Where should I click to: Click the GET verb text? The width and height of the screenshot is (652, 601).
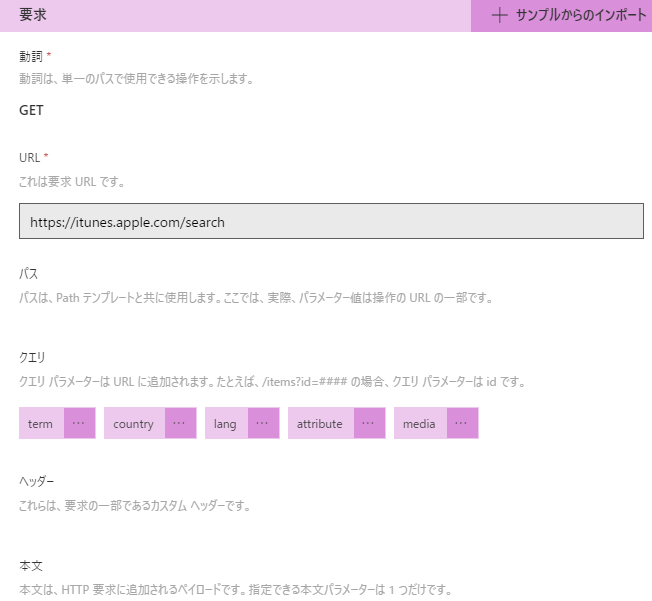click(31, 110)
